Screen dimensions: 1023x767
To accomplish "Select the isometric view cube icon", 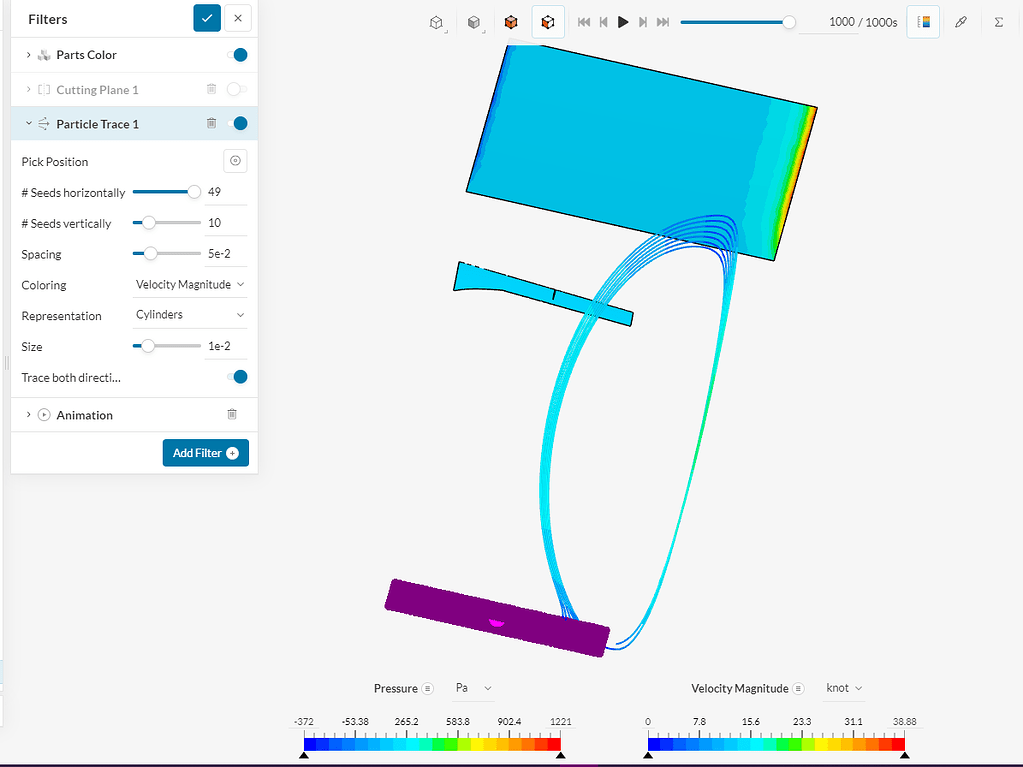I will [436, 21].
